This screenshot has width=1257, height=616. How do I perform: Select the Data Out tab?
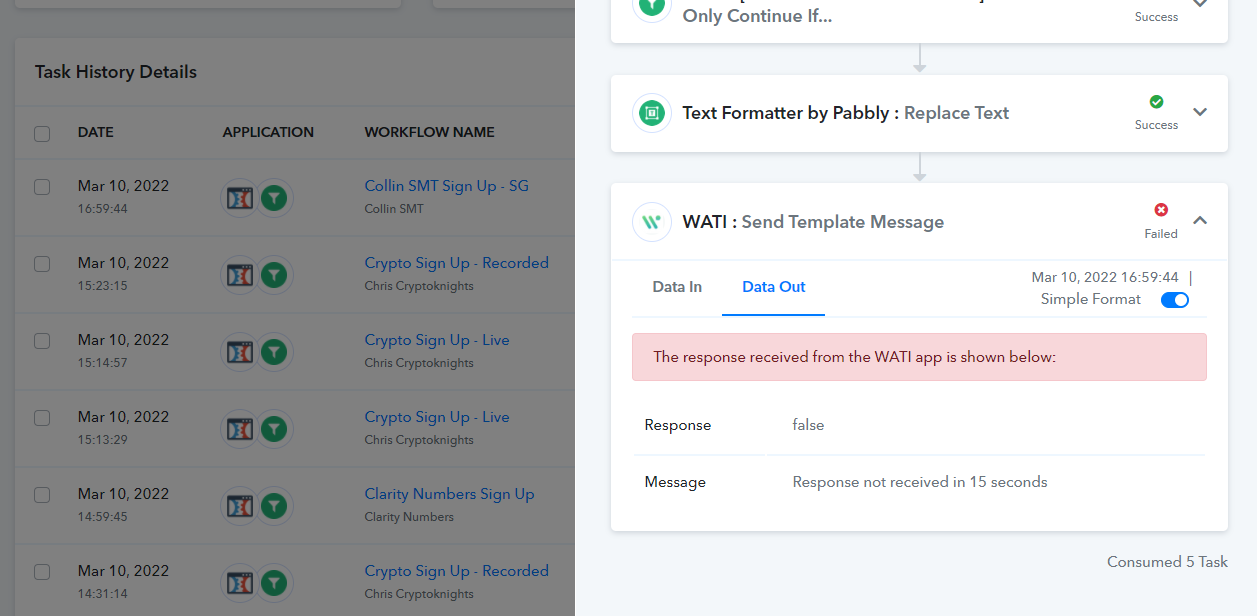tap(774, 287)
